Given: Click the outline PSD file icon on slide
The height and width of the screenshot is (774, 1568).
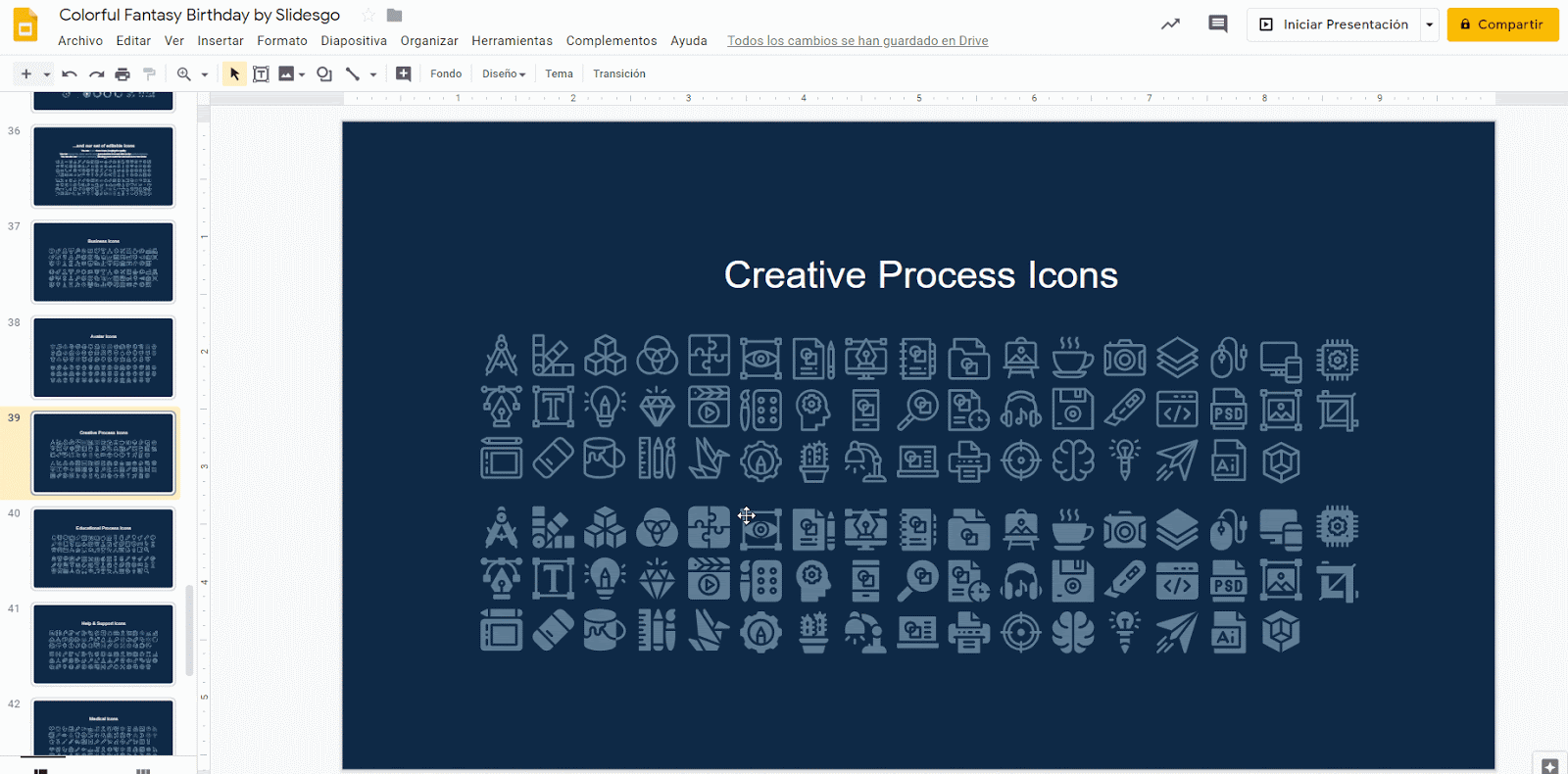Looking at the screenshot, I should click(1228, 410).
